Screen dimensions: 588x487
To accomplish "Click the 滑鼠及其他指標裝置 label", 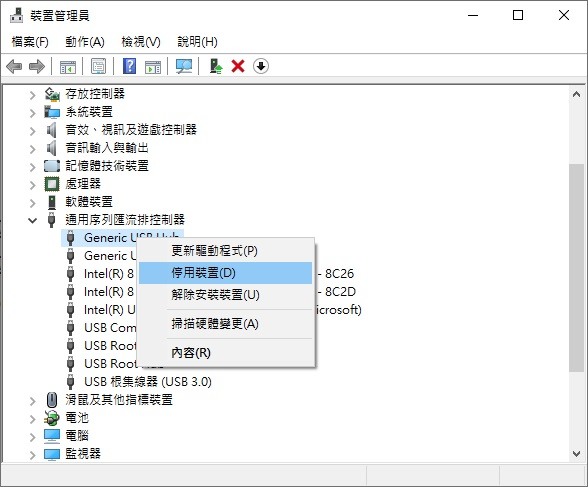I will point(119,400).
